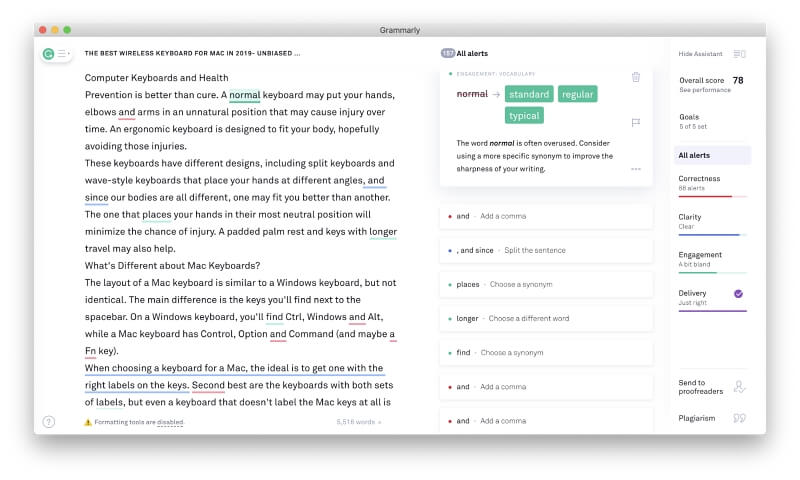Apply the 'typical' synonym suggestion
This screenshot has height=480, width=800.
pos(524,116)
